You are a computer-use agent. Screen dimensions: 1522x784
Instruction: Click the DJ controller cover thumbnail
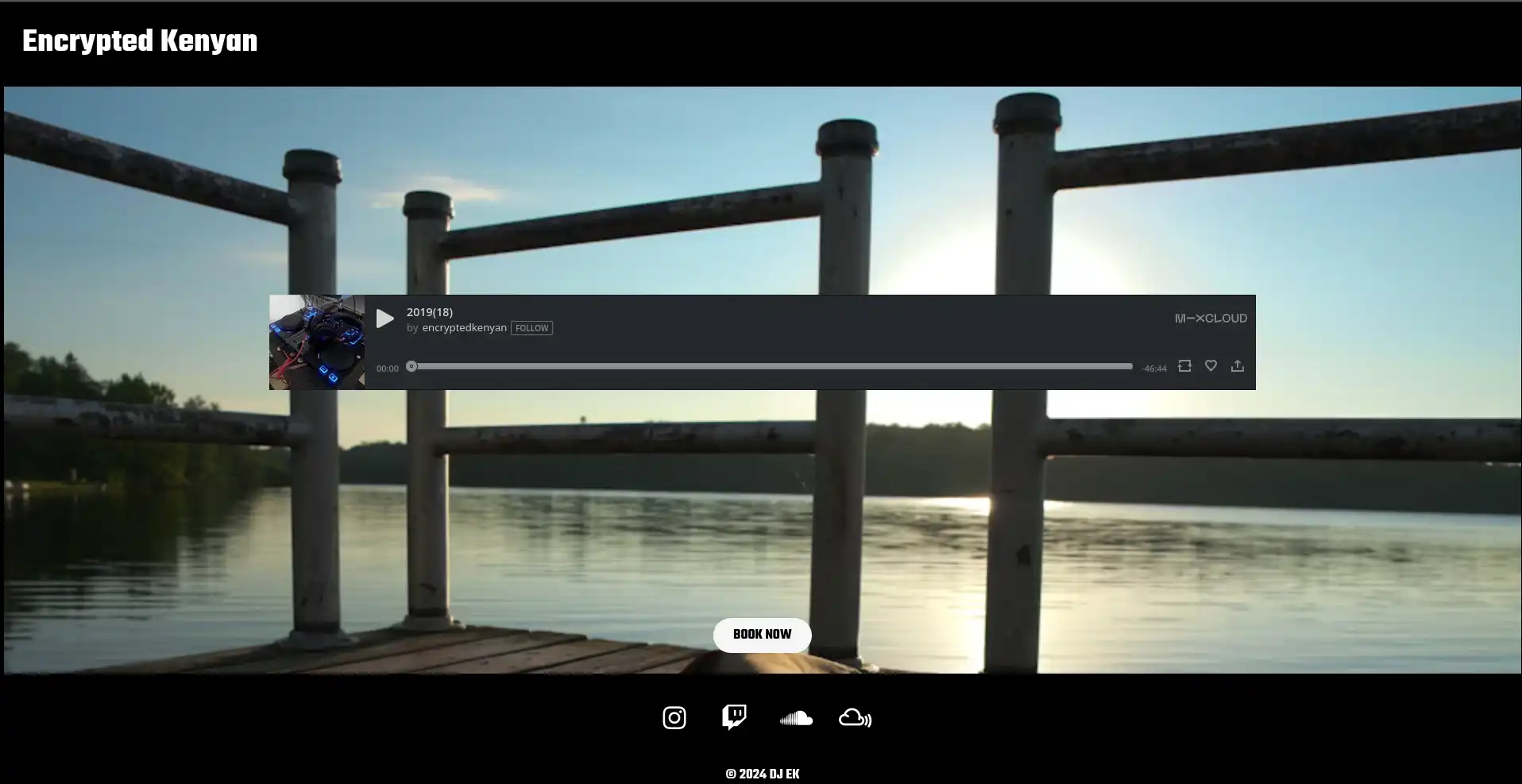pyautogui.click(x=317, y=342)
